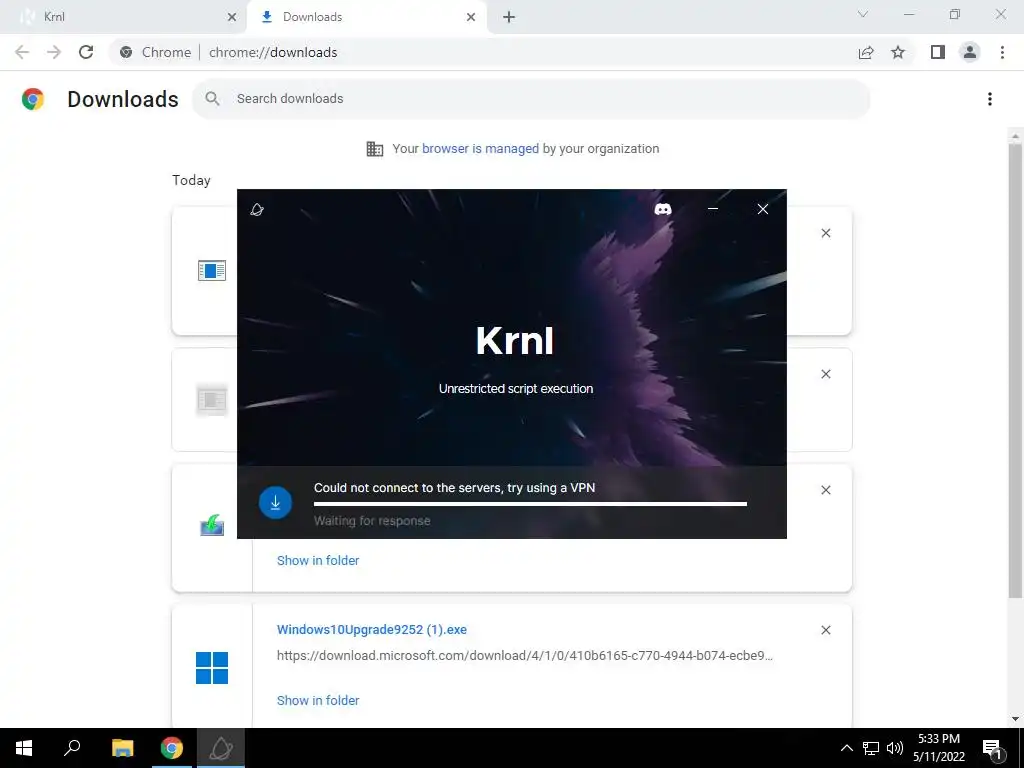This screenshot has width=1024, height=768.
Task: Click the blue download button in Krnl
Action: tap(275, 502)
